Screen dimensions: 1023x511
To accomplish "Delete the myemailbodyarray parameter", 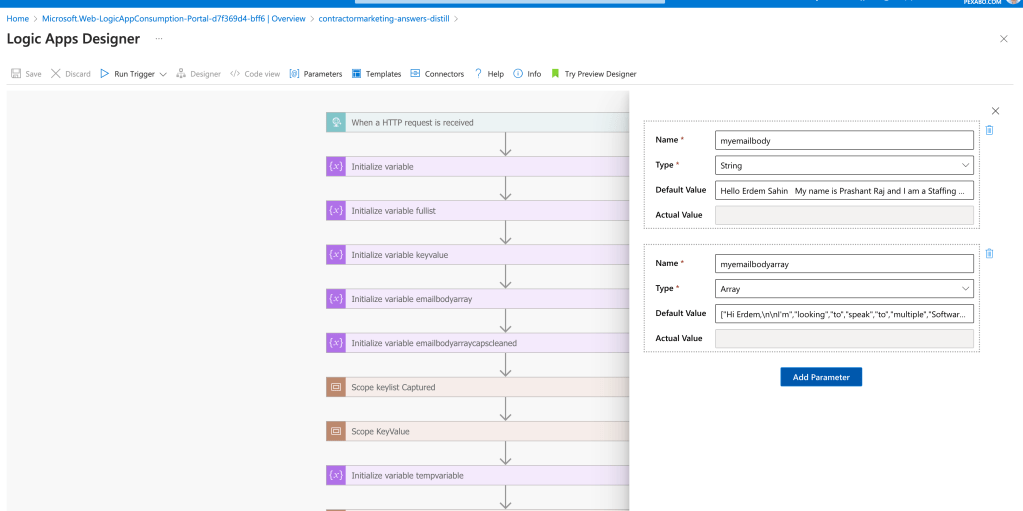I will (x=989, y=253).
